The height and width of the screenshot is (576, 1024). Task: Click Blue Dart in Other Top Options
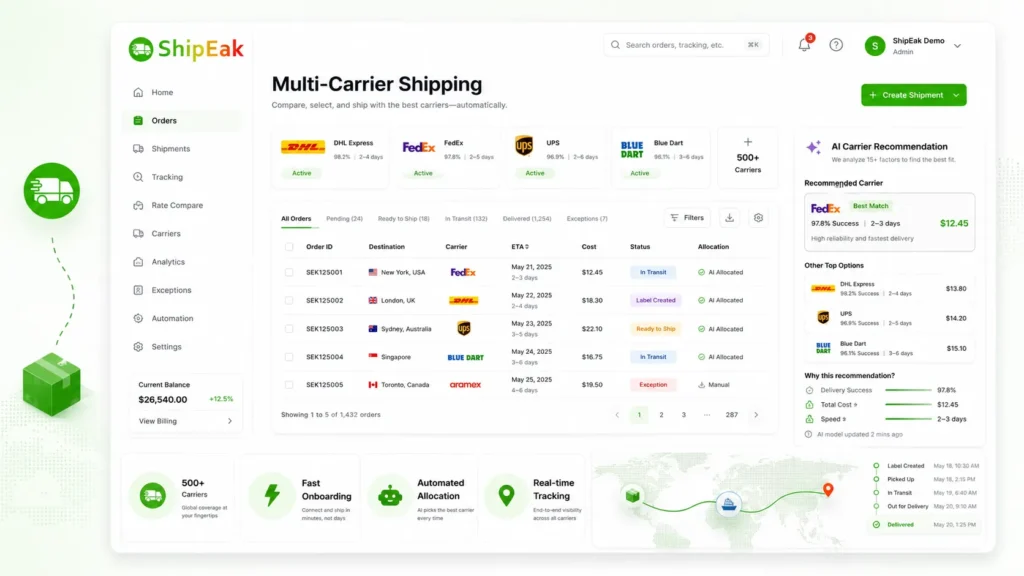889,348
